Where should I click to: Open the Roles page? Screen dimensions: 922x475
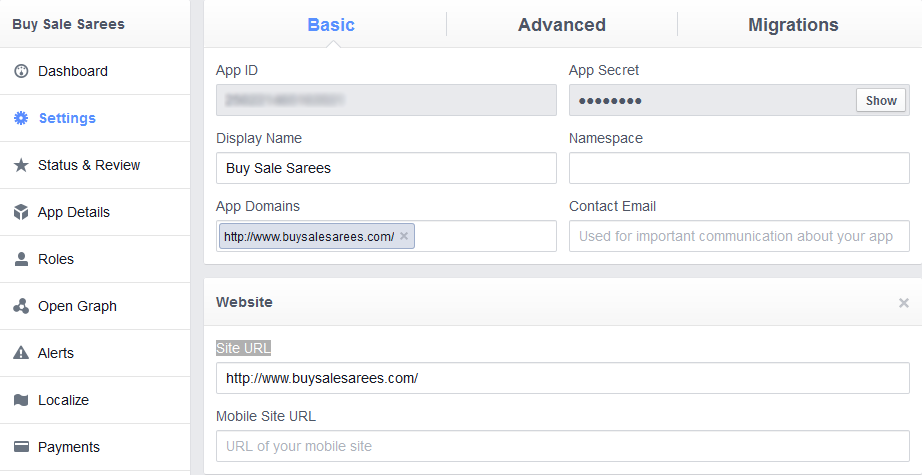95,259
